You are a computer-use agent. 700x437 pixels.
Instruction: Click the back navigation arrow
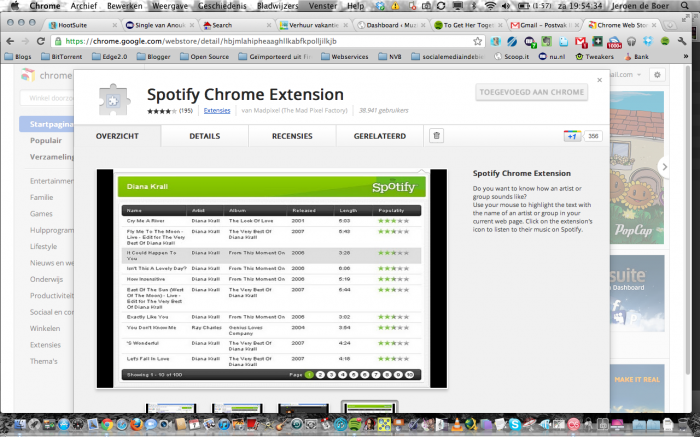point(10,42)
